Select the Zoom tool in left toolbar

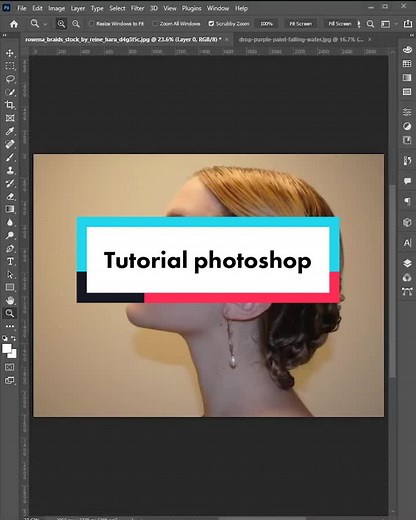click(10, 313)
